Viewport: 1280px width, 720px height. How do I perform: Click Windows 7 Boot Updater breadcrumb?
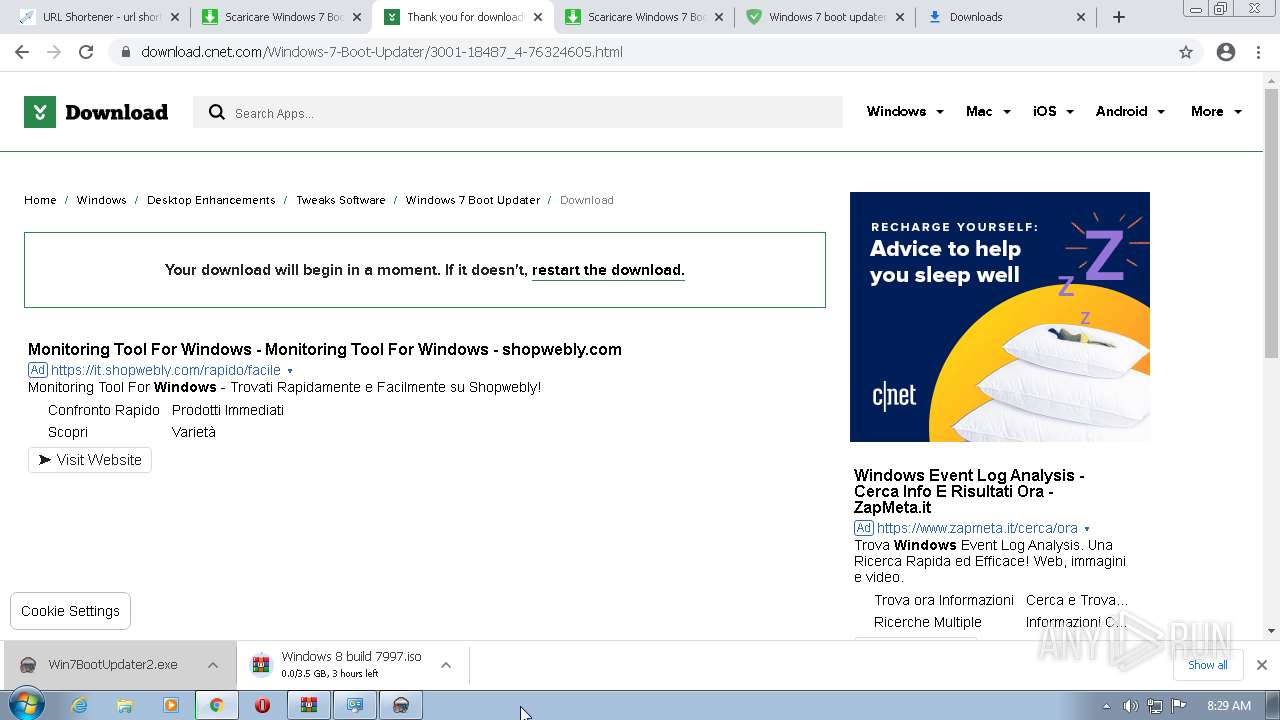click(473, 200)
